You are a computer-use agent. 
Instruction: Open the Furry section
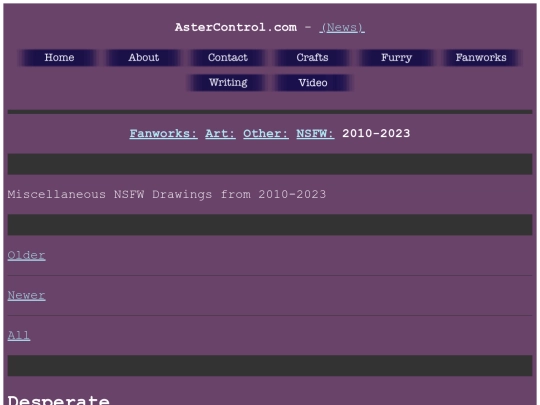point(396,58)
